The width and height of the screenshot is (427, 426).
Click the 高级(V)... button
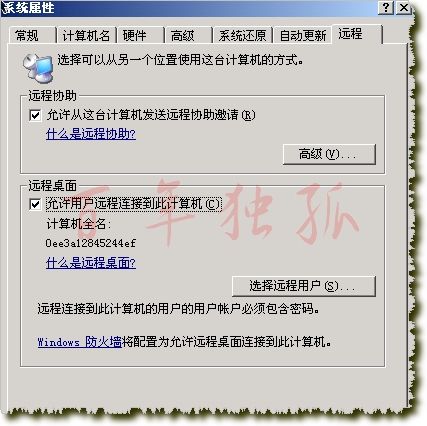coord(329,154)
